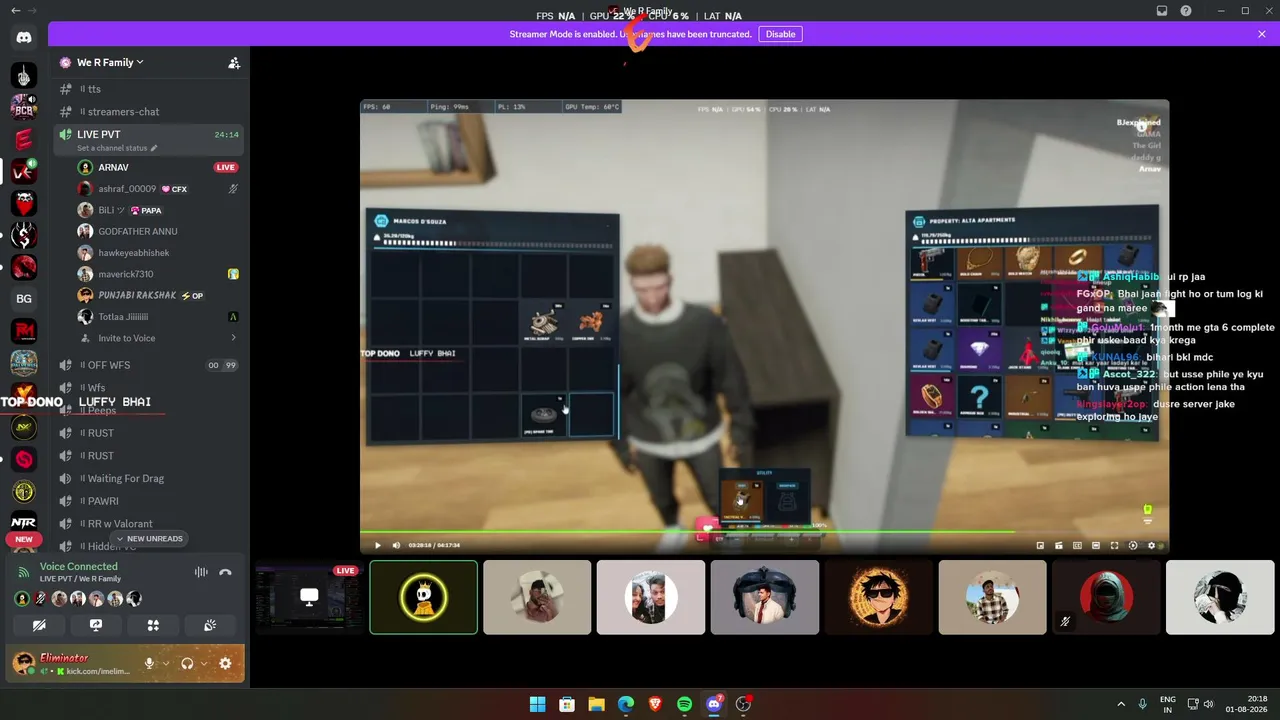The width and height of the screenshot is (1280, 720).
Task: Seek the stream video progress bar
Action: click(x=764, y=532)
